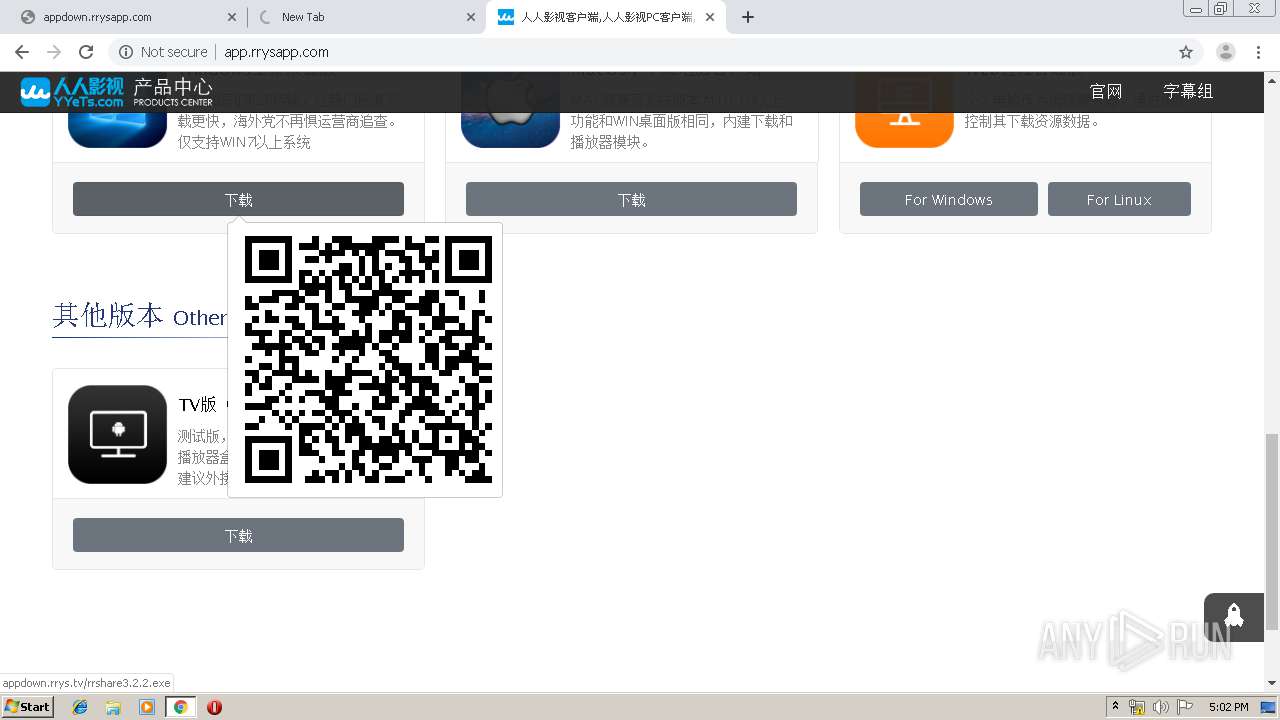Close the appdown.rrysapp.com tab
This screenshot has width=1280, height=720.
pos(232,17)
